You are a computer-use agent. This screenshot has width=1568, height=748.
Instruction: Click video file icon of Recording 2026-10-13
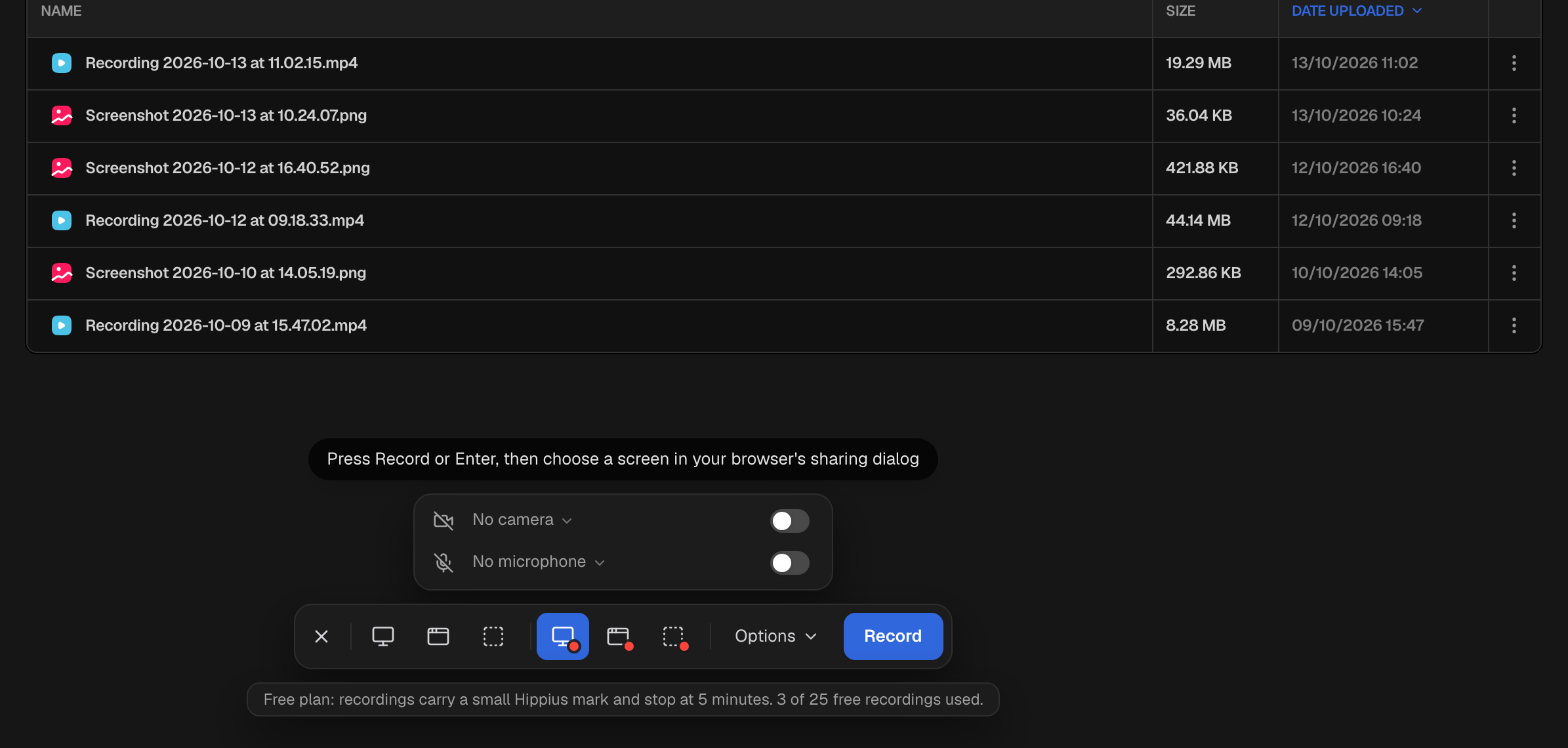[62, 63]
